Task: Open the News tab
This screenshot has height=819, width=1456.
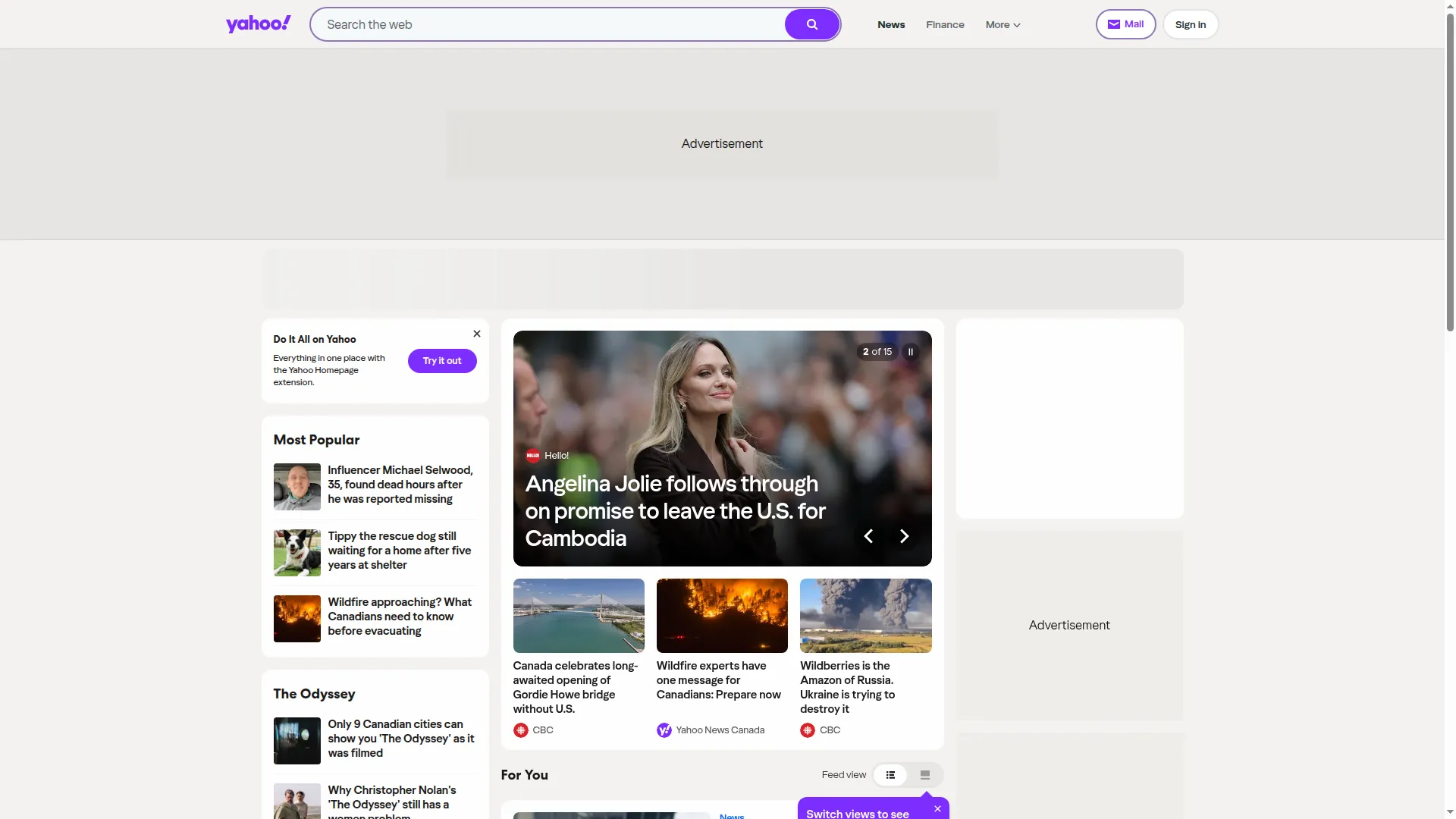Action: (x=891, y=24)
